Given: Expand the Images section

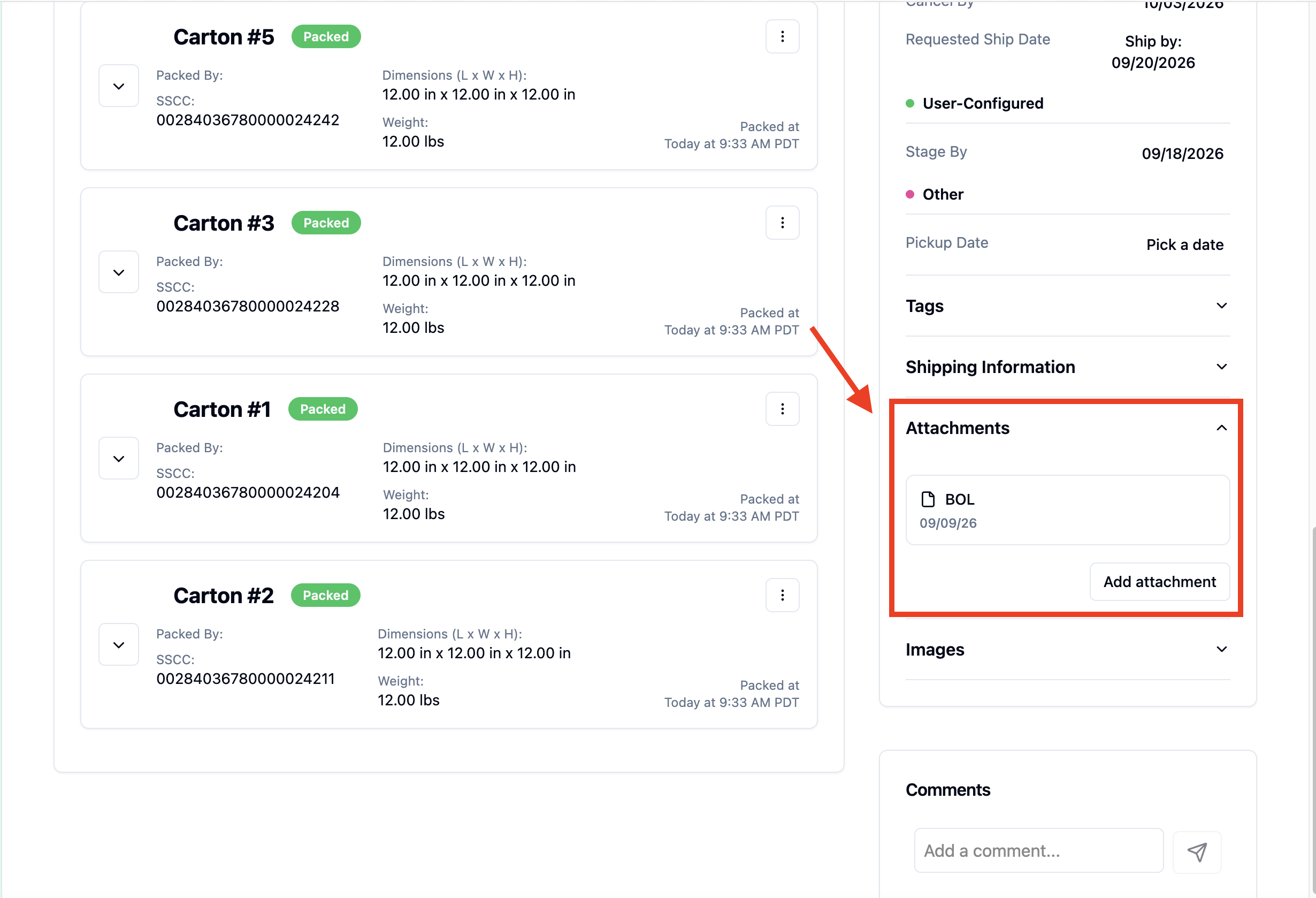Looking at the screenshot, I should click(1067, 650).
